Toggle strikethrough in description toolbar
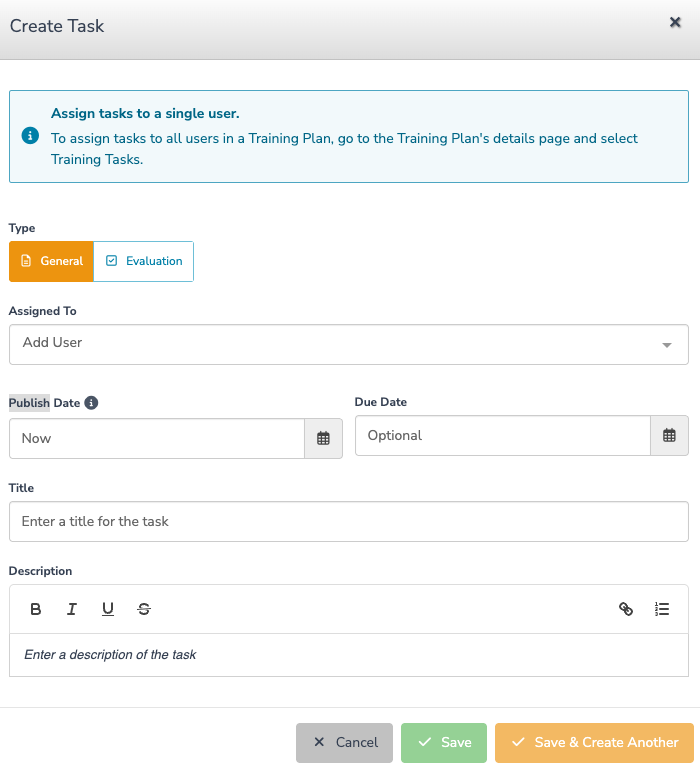Viewport: 700px width, 770px height. (x=144, y=609)
